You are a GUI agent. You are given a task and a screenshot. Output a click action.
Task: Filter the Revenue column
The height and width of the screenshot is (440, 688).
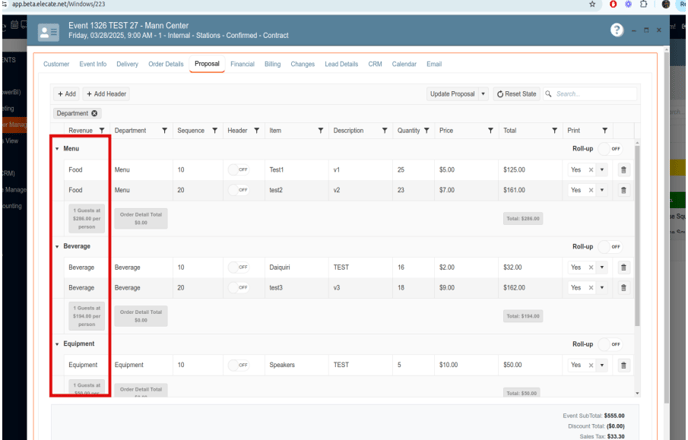102,131
